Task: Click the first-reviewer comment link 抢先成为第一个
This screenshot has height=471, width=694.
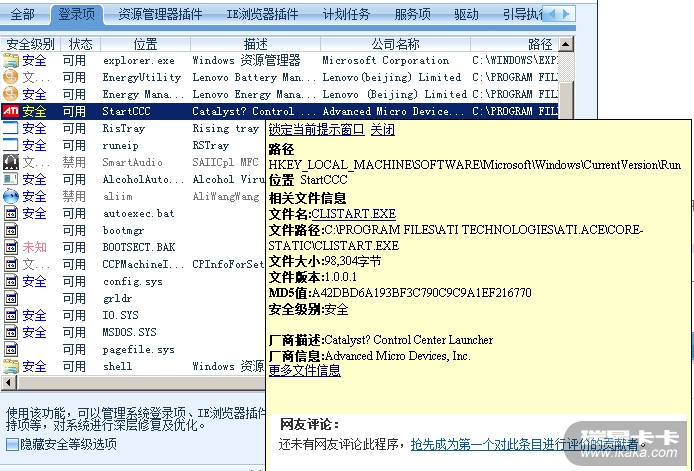Action: [x=524, y=444]
